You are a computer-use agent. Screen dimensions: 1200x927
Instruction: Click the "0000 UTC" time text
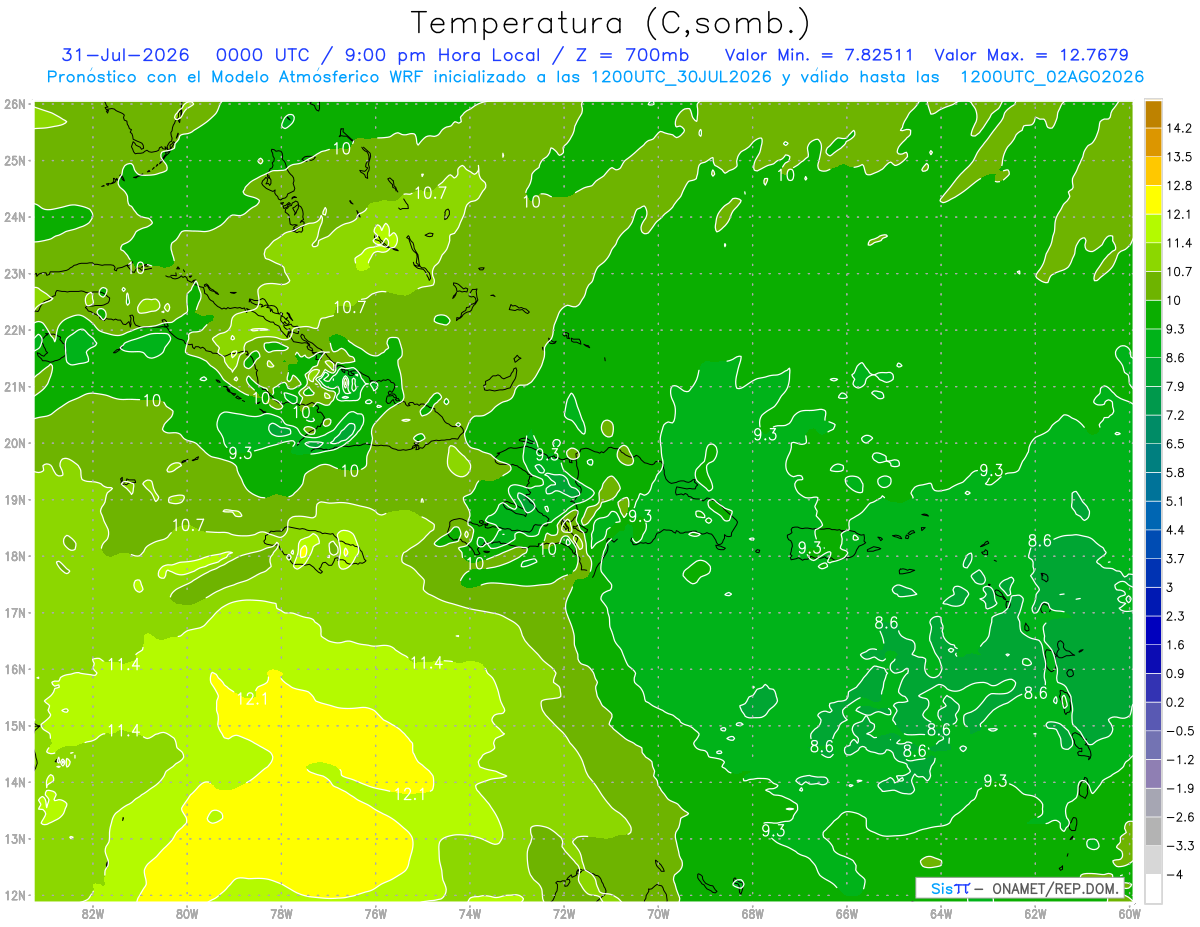(262, 55)
